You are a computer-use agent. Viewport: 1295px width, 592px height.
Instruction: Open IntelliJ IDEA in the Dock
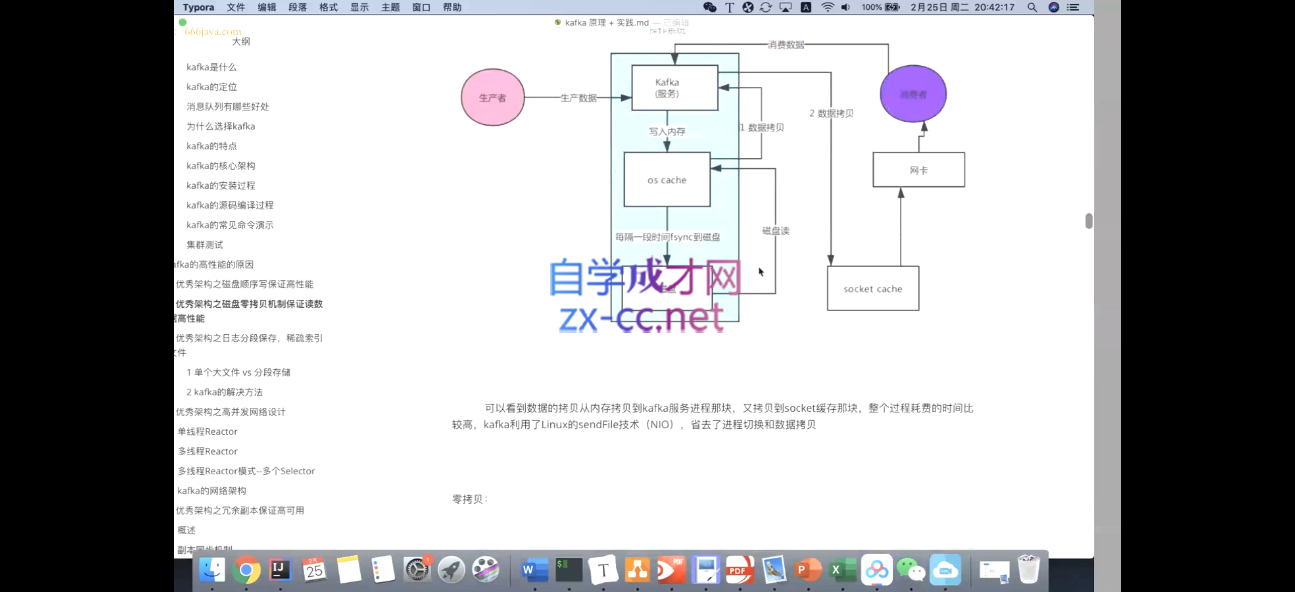[281, 570]
